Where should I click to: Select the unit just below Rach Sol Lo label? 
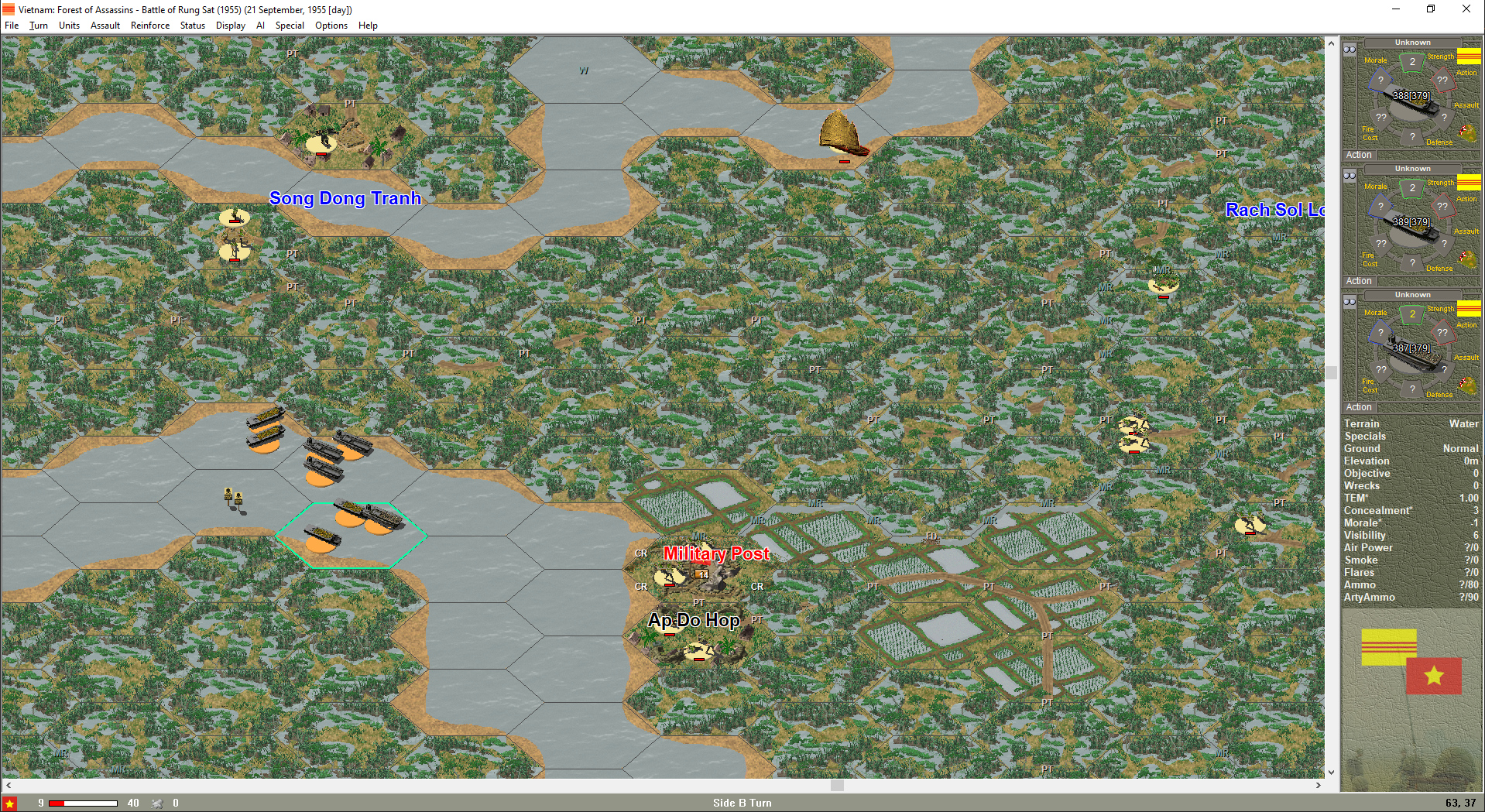tap(1163, 283)
